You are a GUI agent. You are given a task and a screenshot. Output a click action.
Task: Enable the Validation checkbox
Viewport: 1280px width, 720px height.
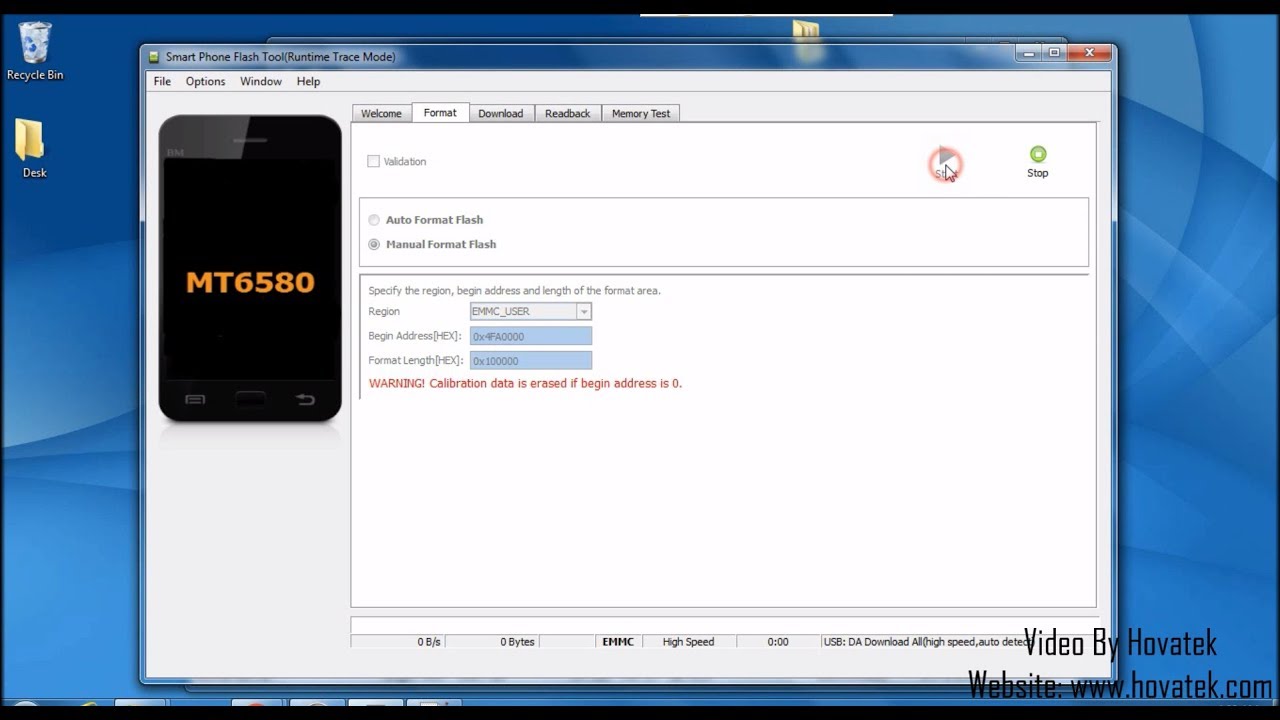pyautogui.click(x=374, y=161)
